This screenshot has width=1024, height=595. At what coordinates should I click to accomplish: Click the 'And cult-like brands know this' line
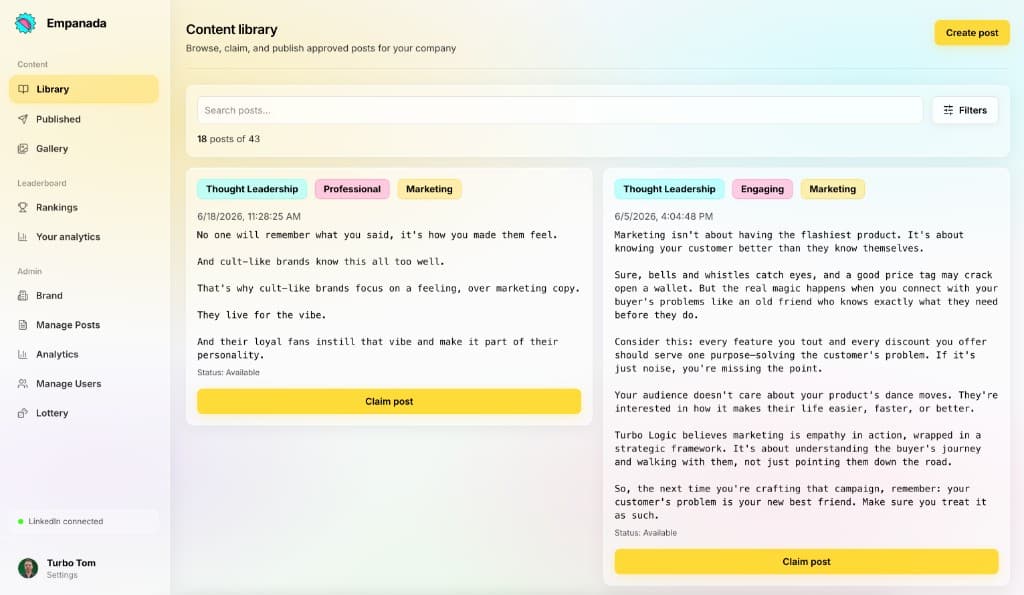pos(321,261)
